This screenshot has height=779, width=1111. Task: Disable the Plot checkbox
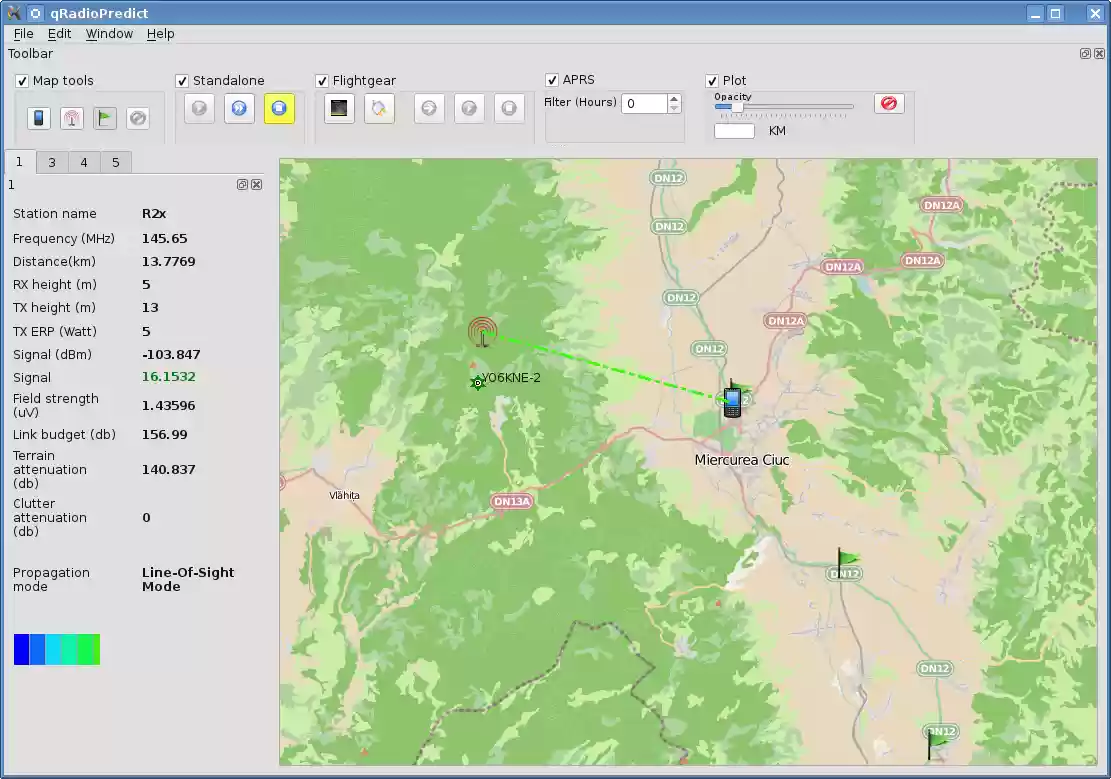pyautogui.click(x=712, y=80)
